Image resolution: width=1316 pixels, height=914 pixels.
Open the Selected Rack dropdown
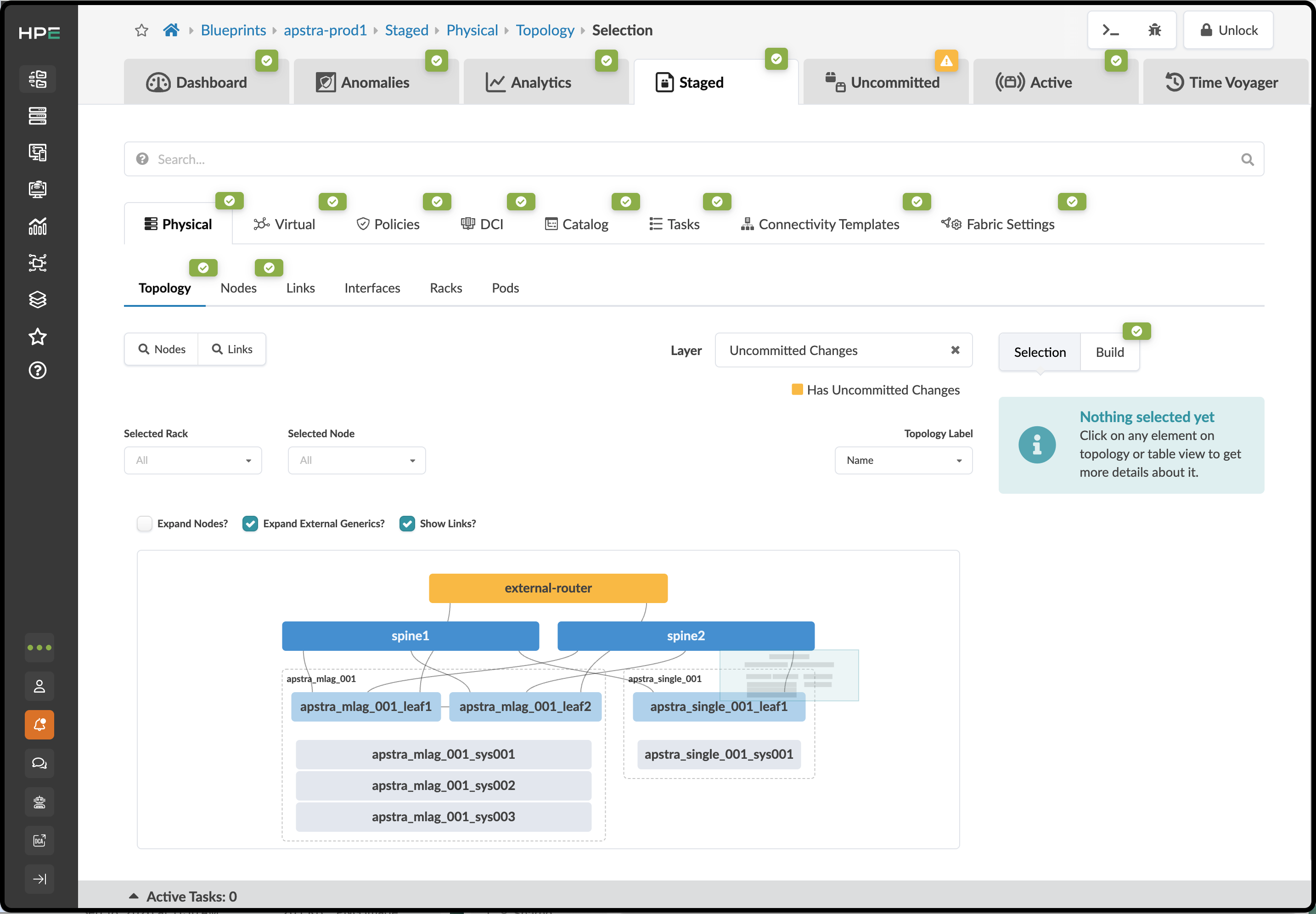[193, 460]
